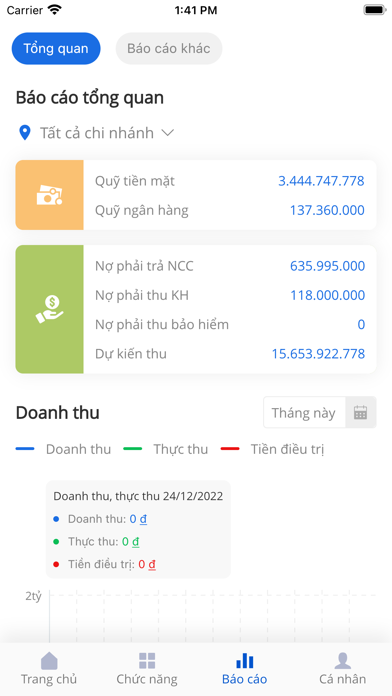Click the green Thực thu legend line
This screenshot has width=392, height=696.
[132, 449]
